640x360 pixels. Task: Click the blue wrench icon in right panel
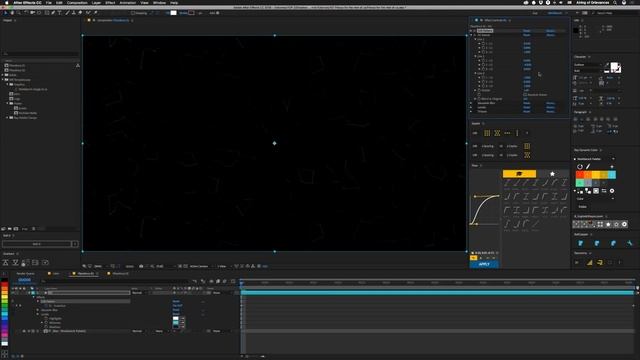pyautogui.click(x=629, y=243)
